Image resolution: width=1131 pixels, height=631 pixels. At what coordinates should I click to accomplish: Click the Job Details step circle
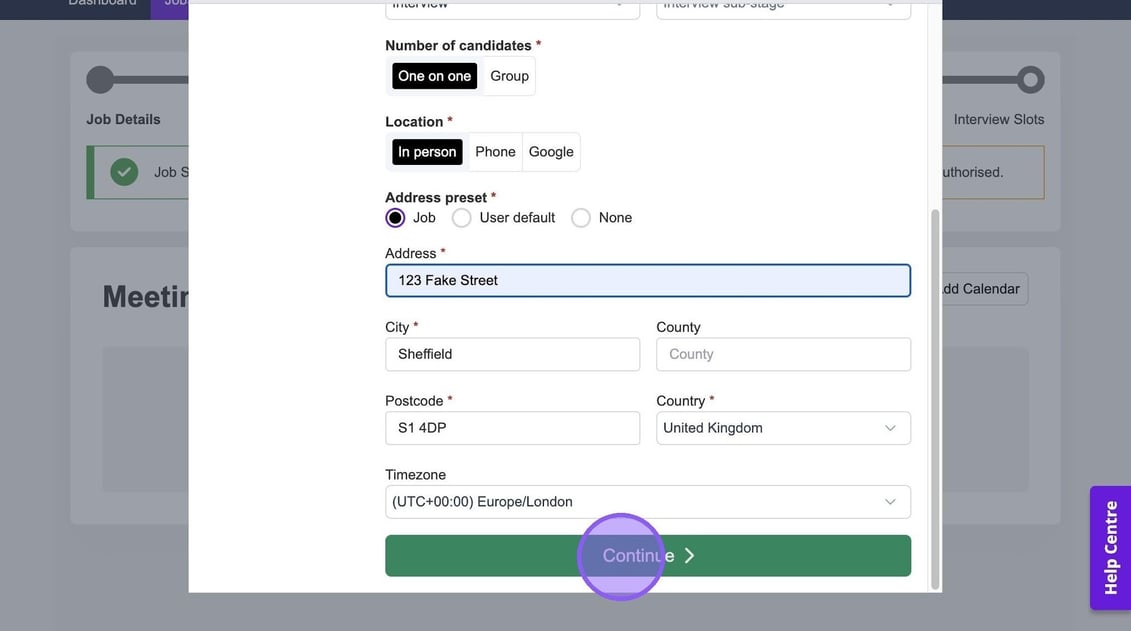tap(100, 80)
